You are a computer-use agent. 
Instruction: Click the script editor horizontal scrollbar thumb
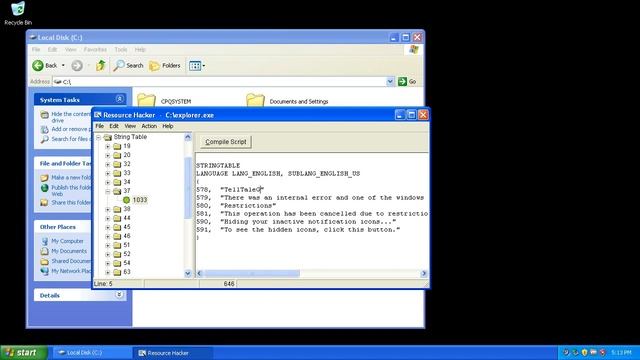[x=252, y=273]
